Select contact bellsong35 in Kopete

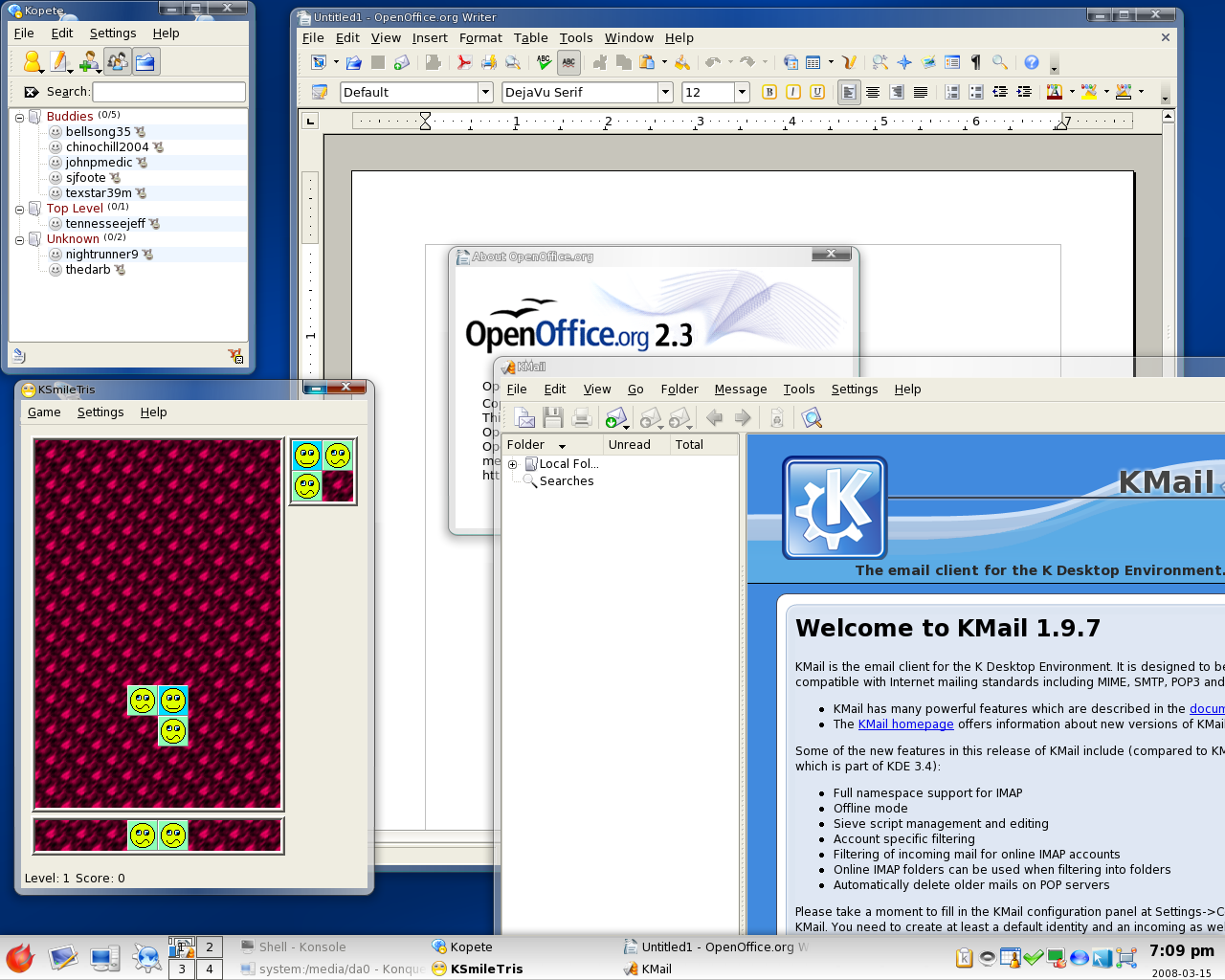pyautogui.click(x=98, y=132)
